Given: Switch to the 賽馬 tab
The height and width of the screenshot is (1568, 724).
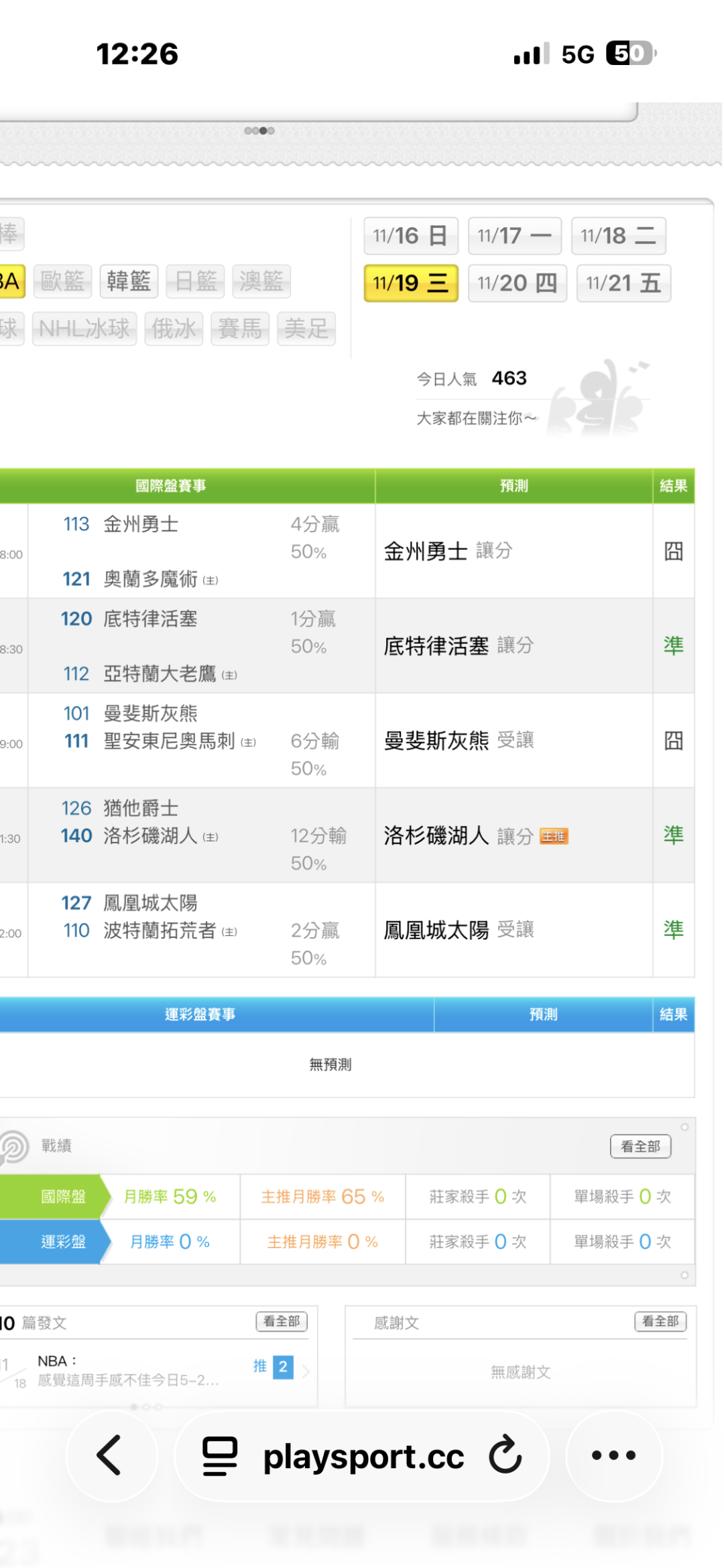Looking at the screenshot, I should pyautogui.click(x=240, y=328).
